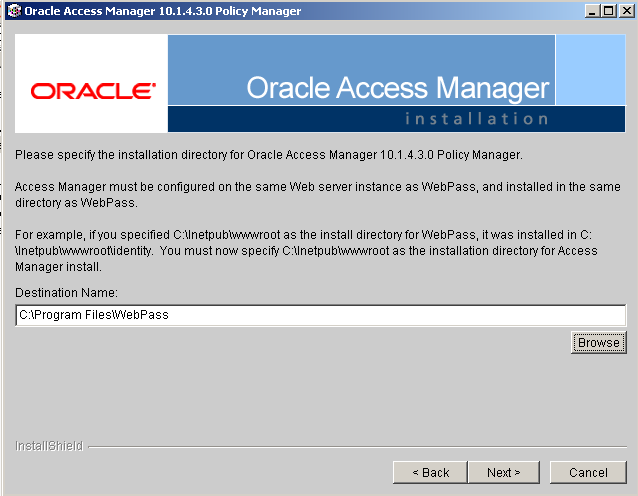Click the Oracle logo image
Image resolution: width=638 pixels, height=496 pixels.
click(93, 91)
